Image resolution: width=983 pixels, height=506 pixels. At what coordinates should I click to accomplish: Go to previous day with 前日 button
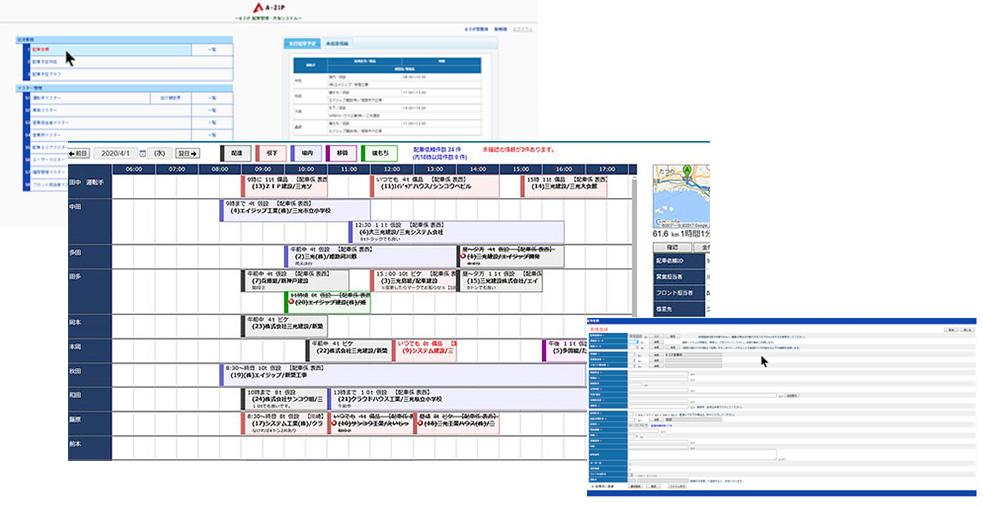click(79, 153)
